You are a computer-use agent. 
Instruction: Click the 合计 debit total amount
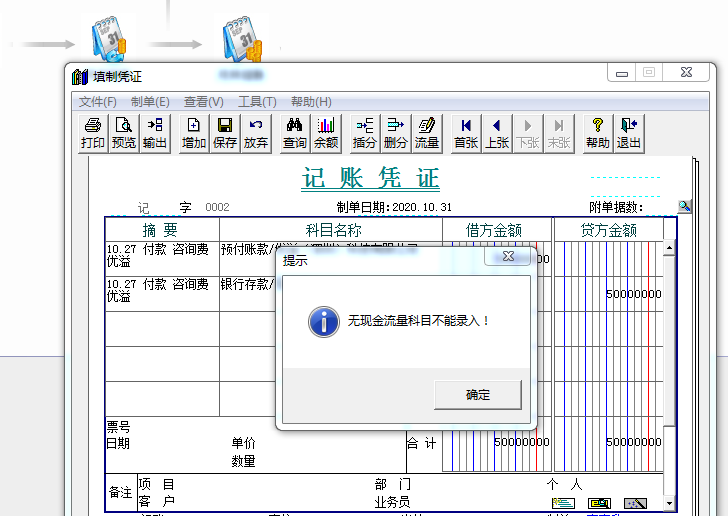pos(522,442)
